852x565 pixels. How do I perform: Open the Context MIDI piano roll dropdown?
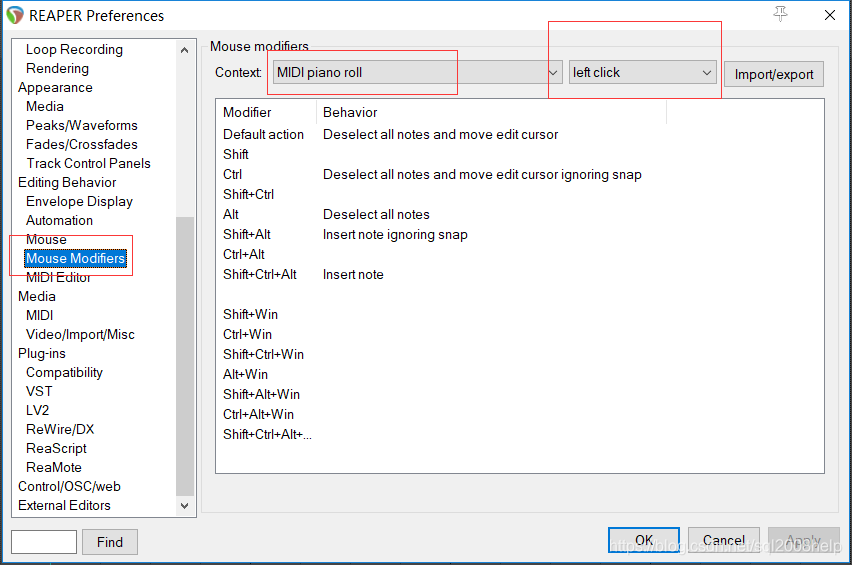417,72
